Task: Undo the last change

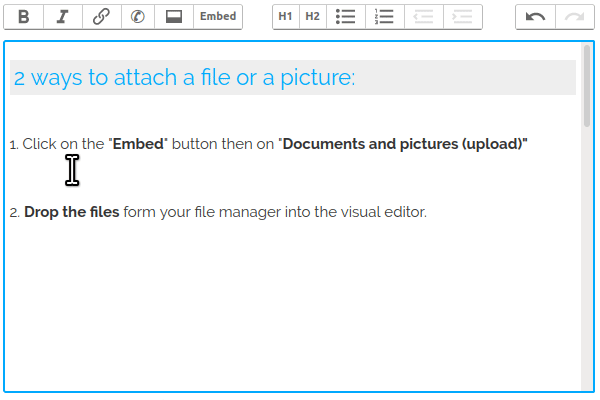Action: click(x=535, y=17)
